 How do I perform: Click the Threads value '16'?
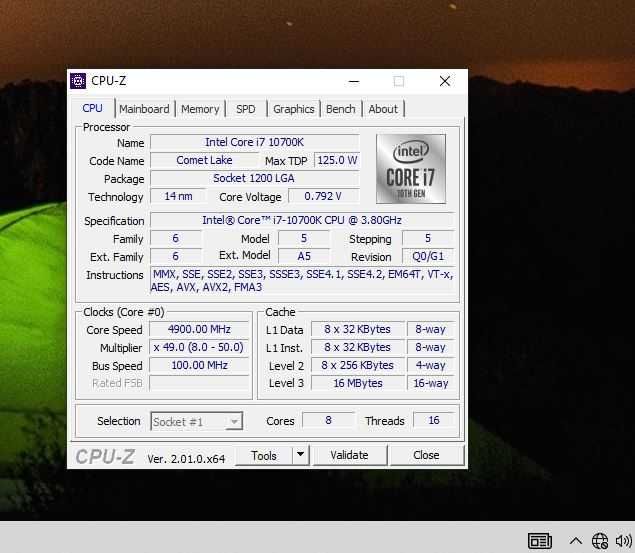tap(434, 420)
